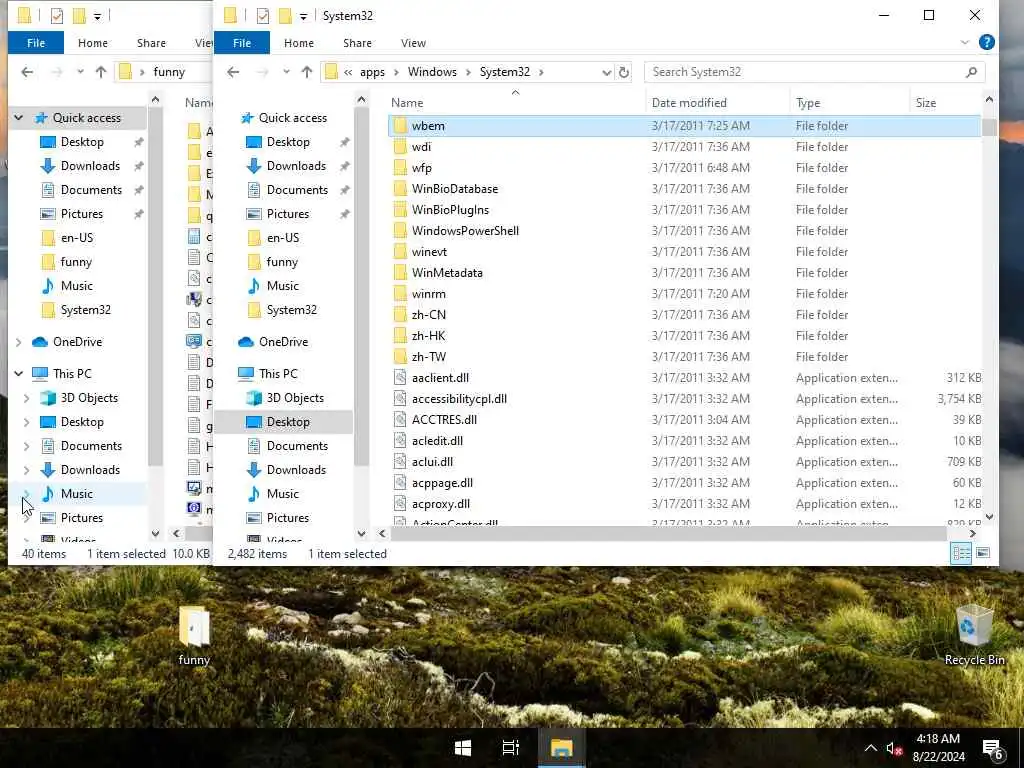
Task: Select Music under Quick access in System32 sidebar
Action: [282, 285]
